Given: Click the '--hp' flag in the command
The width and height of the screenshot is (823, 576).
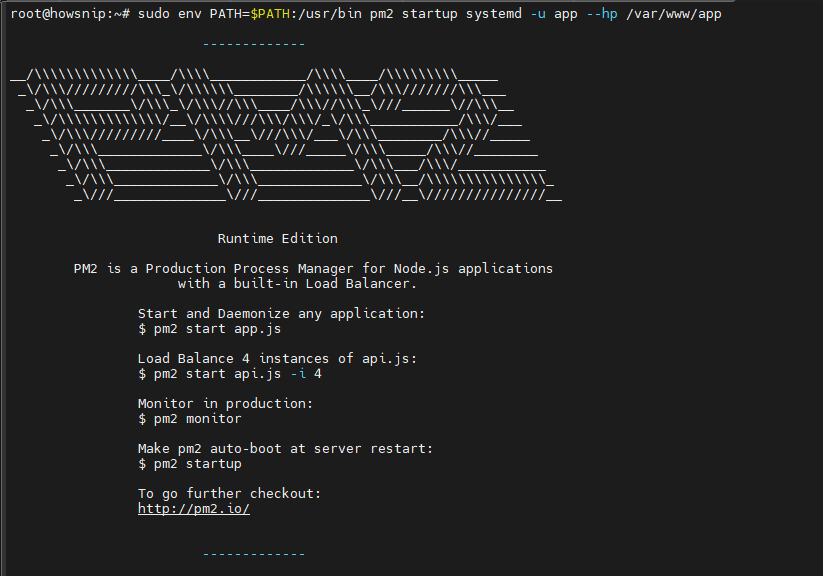Looking at the screenshot, I should pyautogui.click(x=602, y=14).
